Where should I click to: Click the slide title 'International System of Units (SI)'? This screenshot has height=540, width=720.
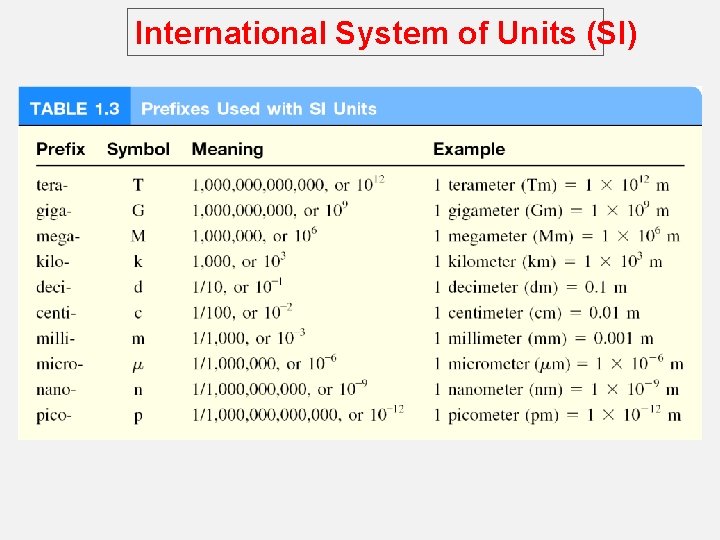386,34
